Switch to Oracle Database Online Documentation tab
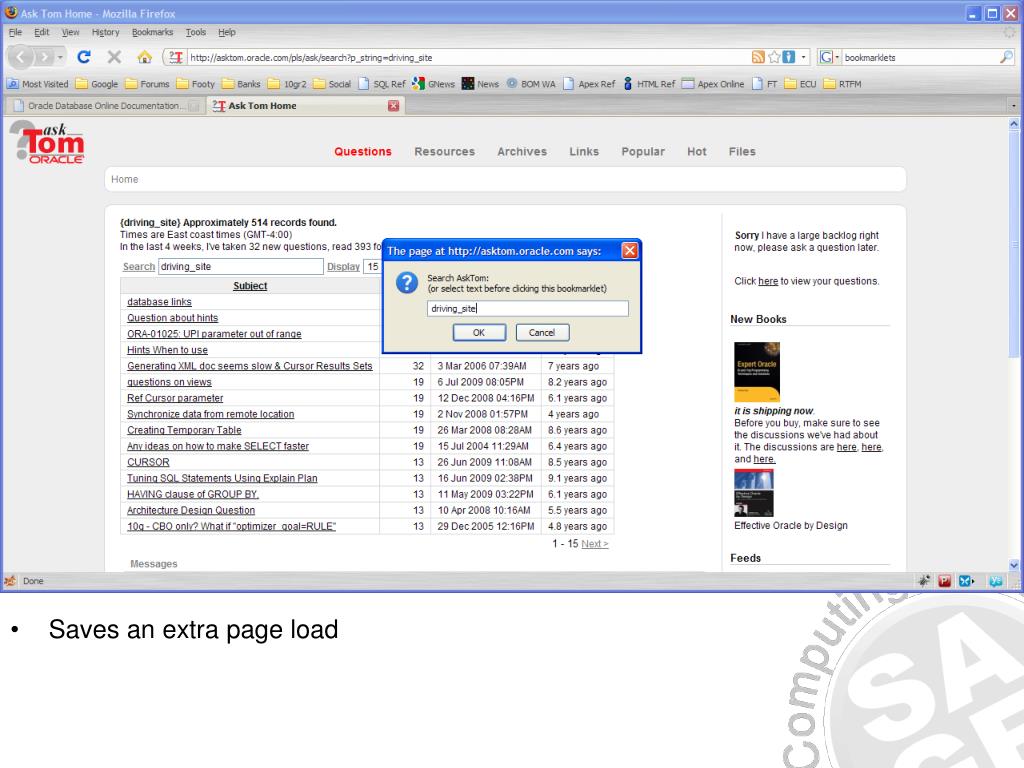1024x768 pixels. pyautogui.click(x=104, y=106)
